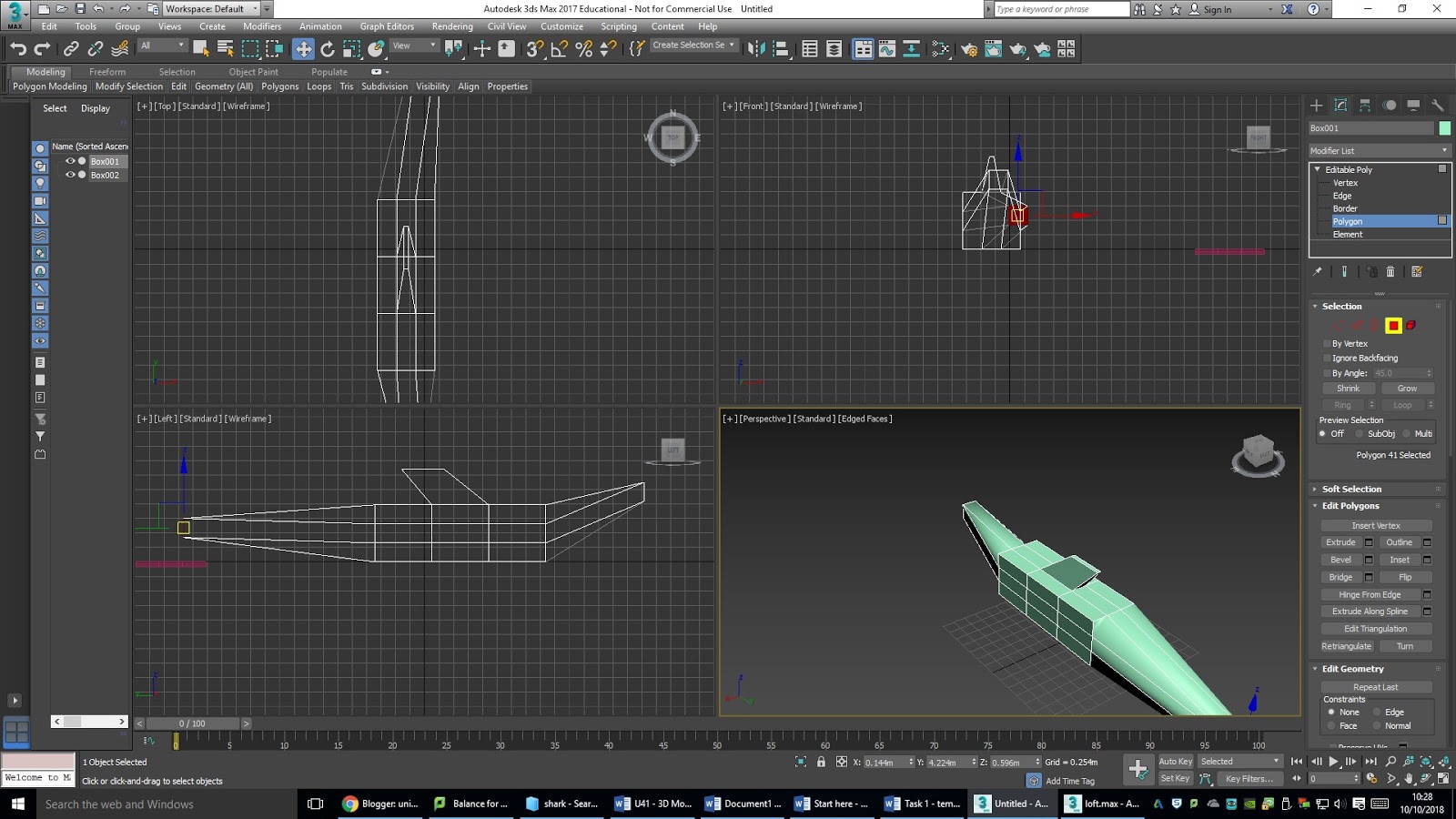Click the Play Animation button

tap(1333, 762)
